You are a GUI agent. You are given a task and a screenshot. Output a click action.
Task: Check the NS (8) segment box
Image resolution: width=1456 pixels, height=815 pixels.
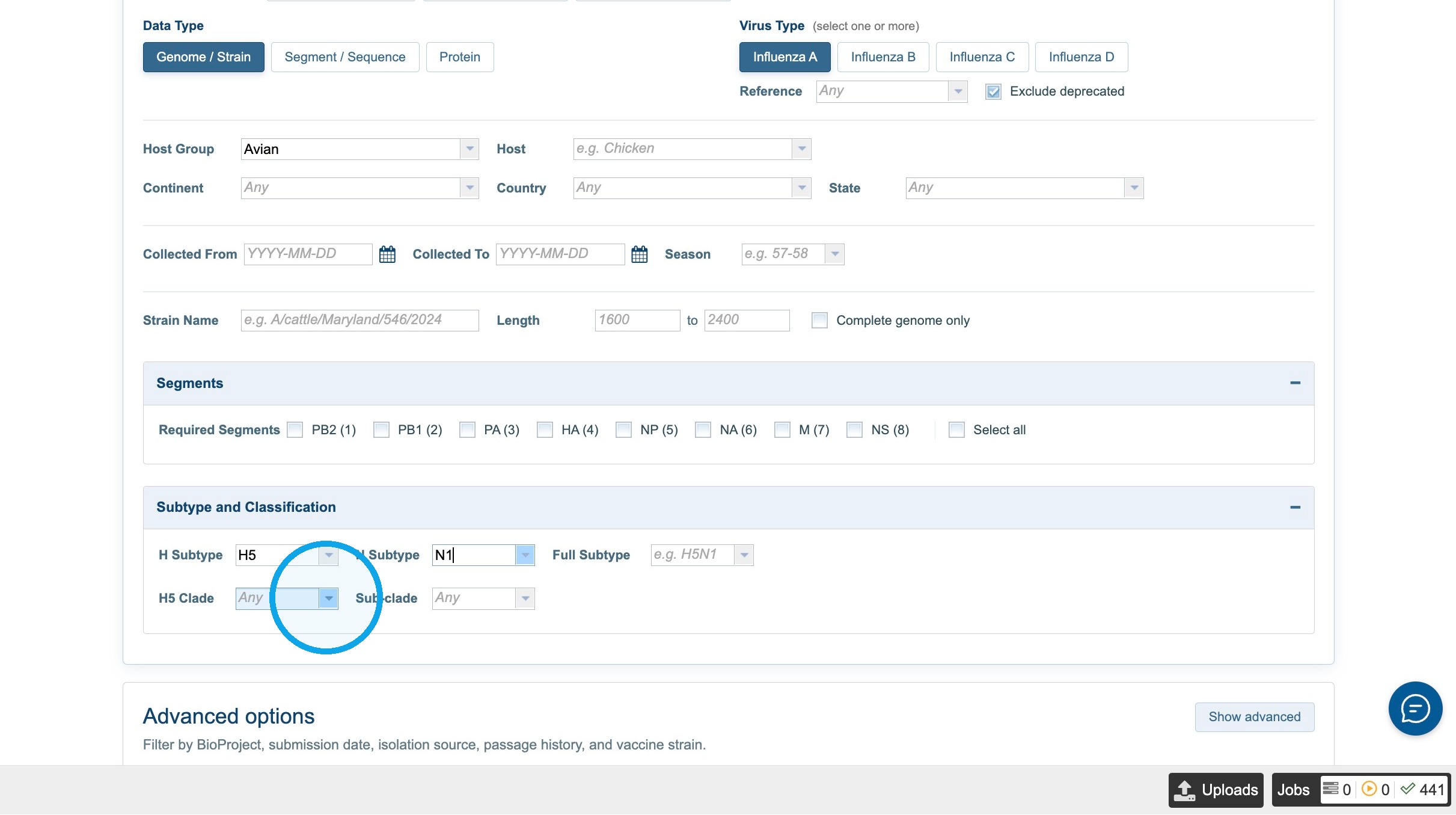[854, 430]
